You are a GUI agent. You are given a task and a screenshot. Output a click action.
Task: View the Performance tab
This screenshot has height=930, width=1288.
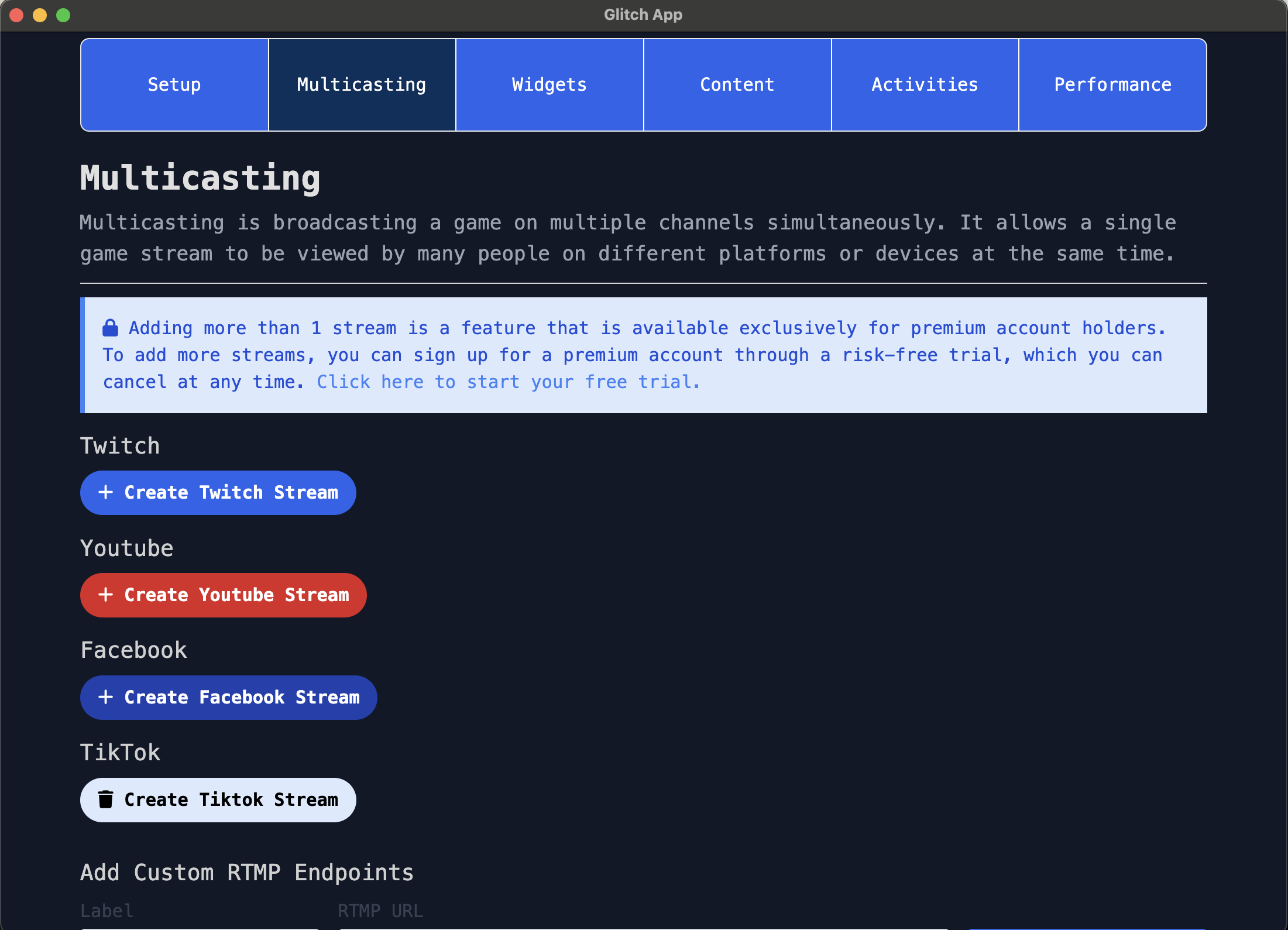1112,85
